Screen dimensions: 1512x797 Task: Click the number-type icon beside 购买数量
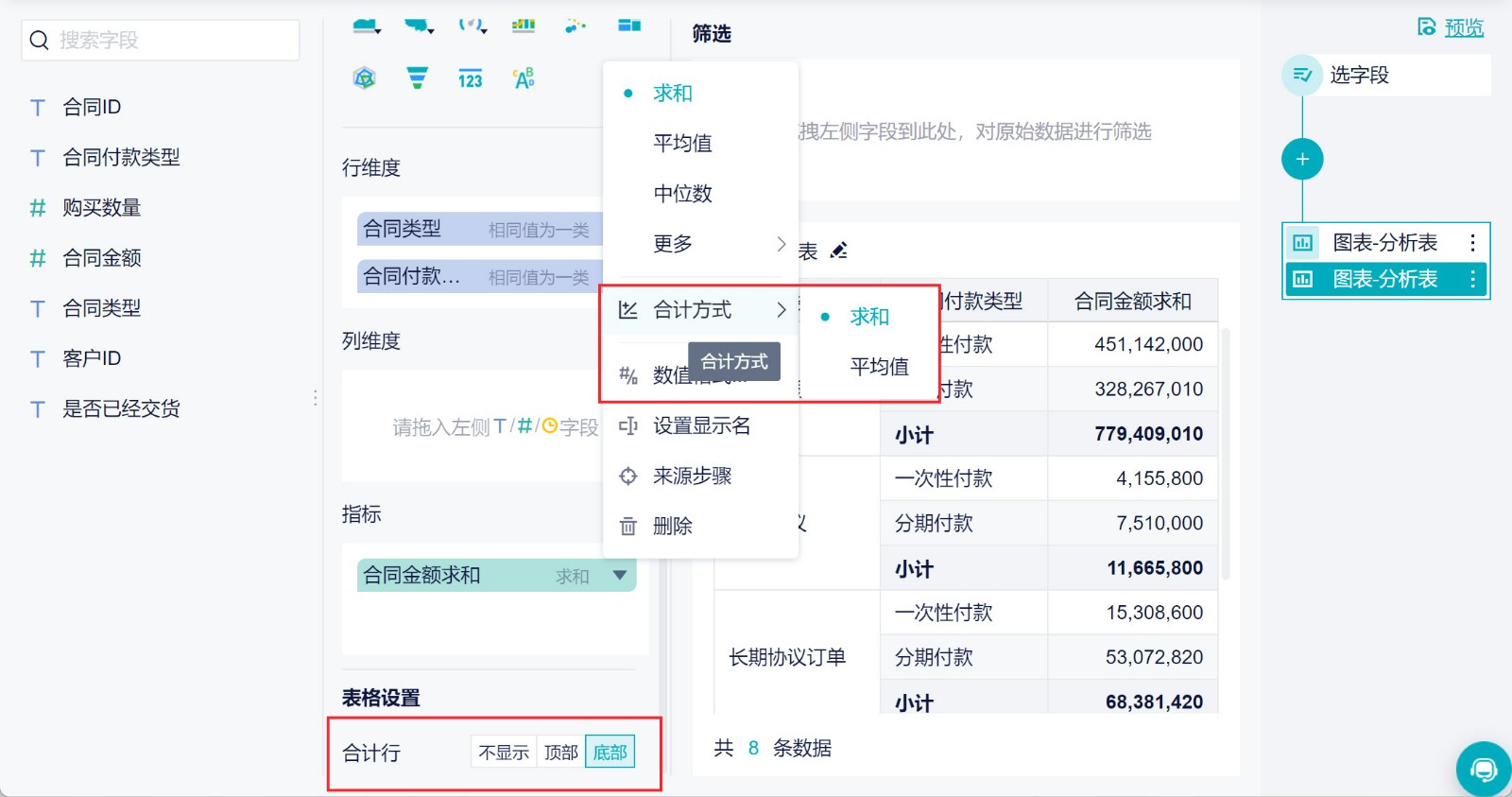point(38,208)
